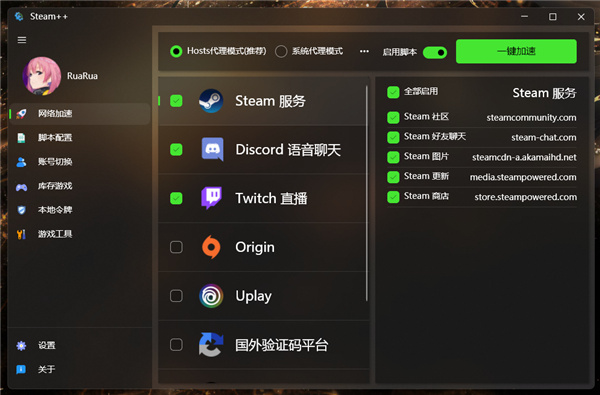Viewport: 600px width, 395px height.
Task: Toggle the enable script switch
Action: pos(435,52)
